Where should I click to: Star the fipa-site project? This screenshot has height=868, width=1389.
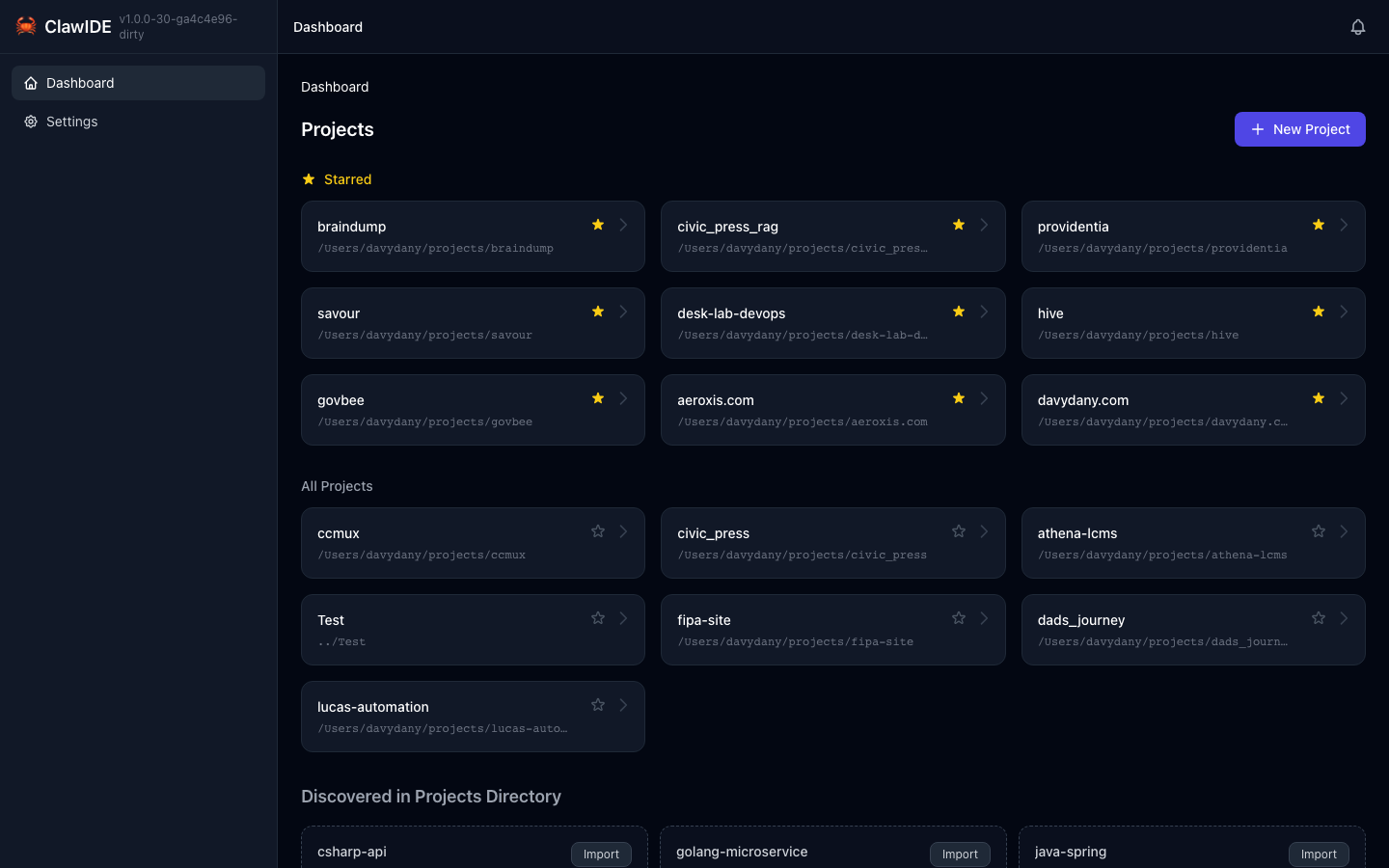[958, 617]
